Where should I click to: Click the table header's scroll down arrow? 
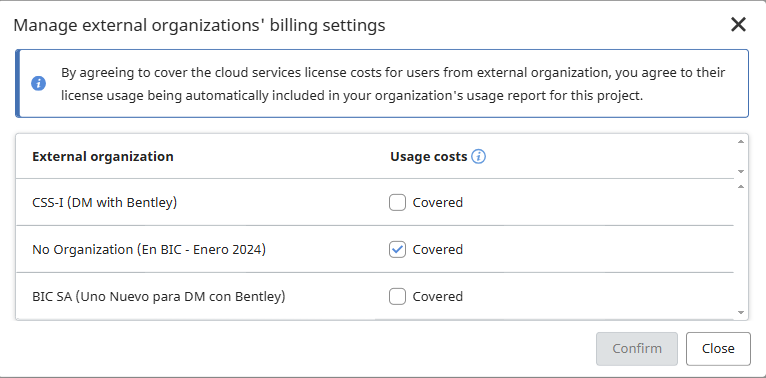(x=741, y=171)
